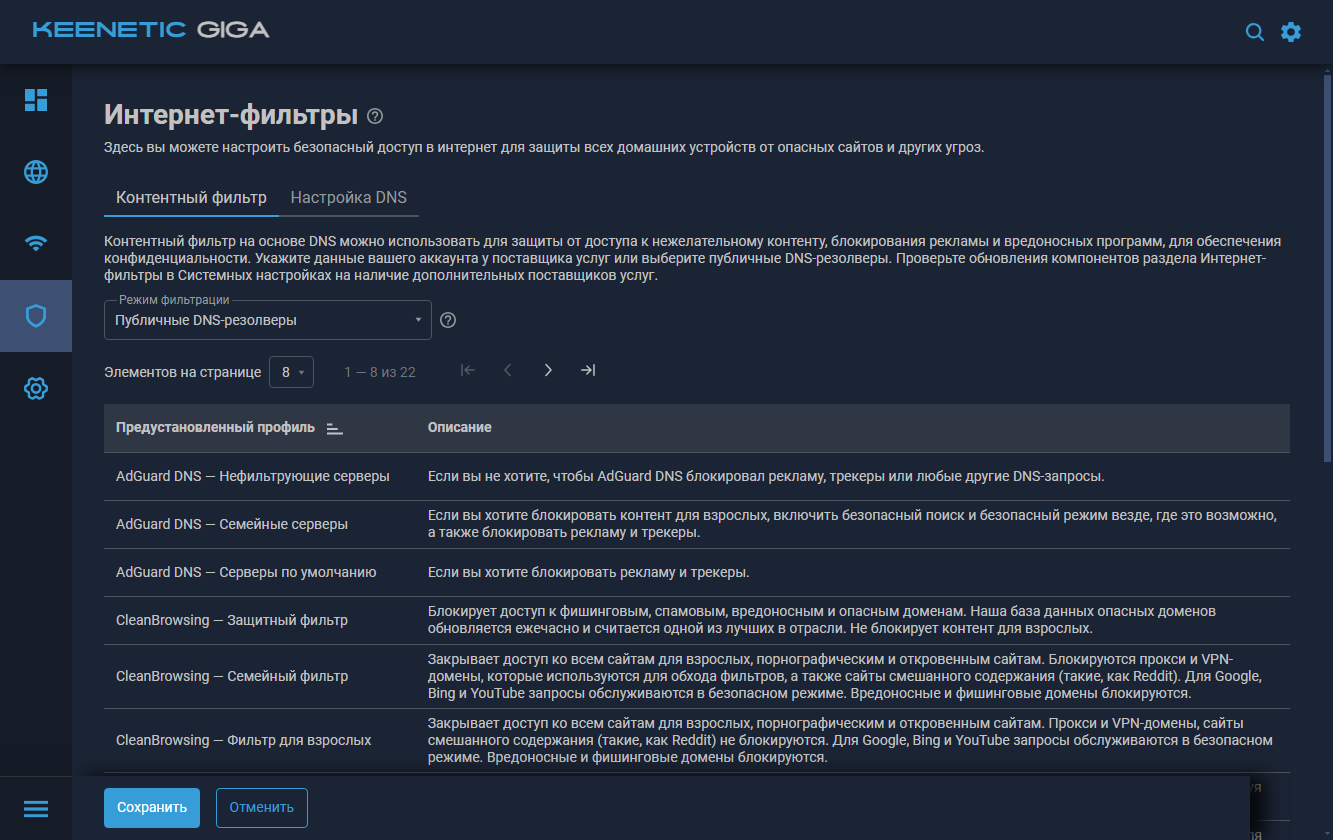Open the settings gear in top header
Viewport: 1333px width, 840px height.
(x=1291, y=32)
